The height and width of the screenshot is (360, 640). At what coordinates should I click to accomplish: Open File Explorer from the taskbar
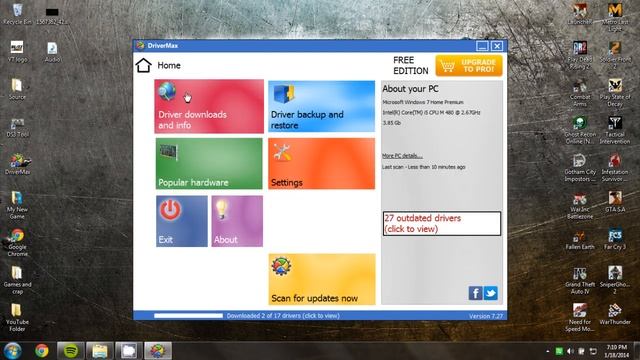pos(100,351)
